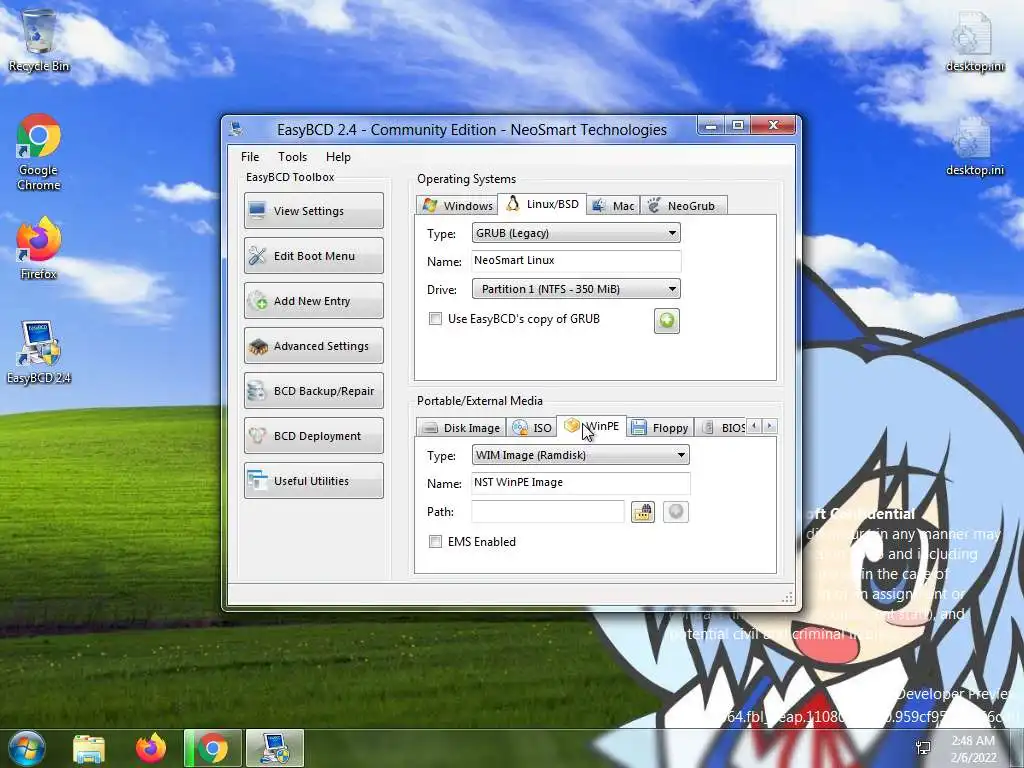Image resolution: width=1024 pixels, height=768 pixels.
Task: Switch to the Mac tab
Action: [x=613, y=205]
